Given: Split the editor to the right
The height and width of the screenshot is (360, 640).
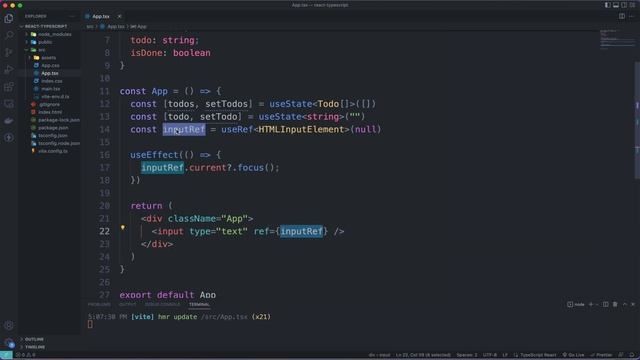Looking at the screenshot, I should pos(622,16).
